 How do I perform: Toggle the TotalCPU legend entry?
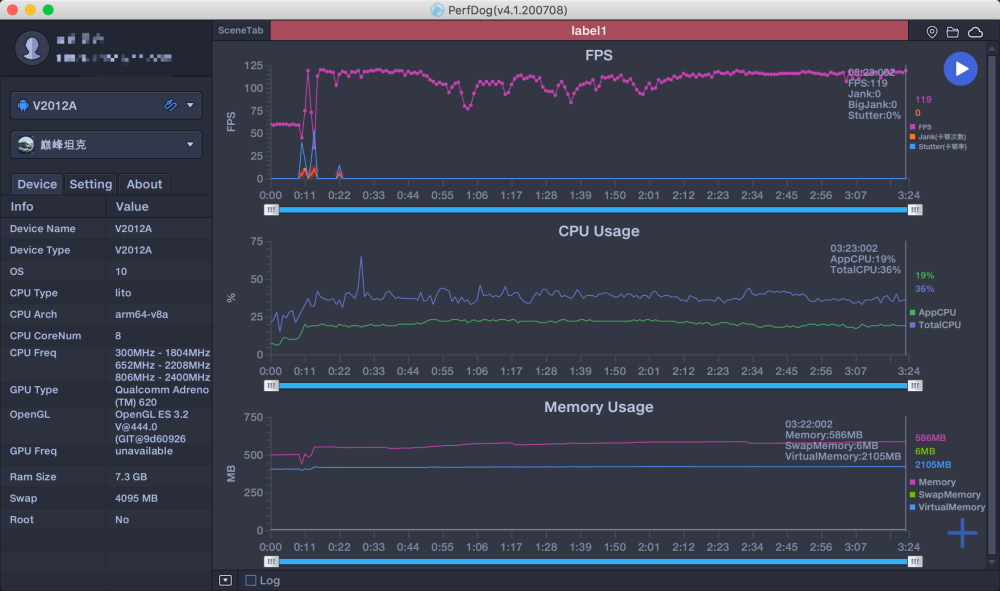pos(935,325)
